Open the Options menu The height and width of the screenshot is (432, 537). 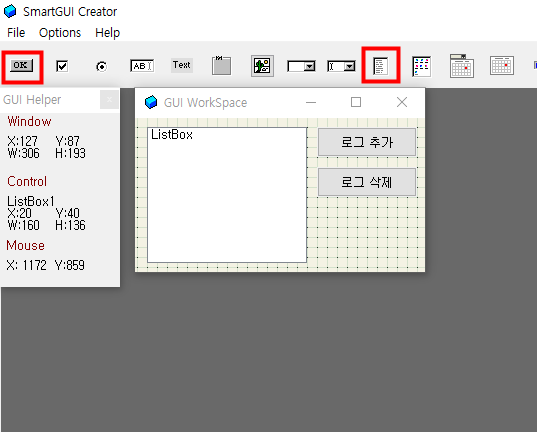[60, 33]
